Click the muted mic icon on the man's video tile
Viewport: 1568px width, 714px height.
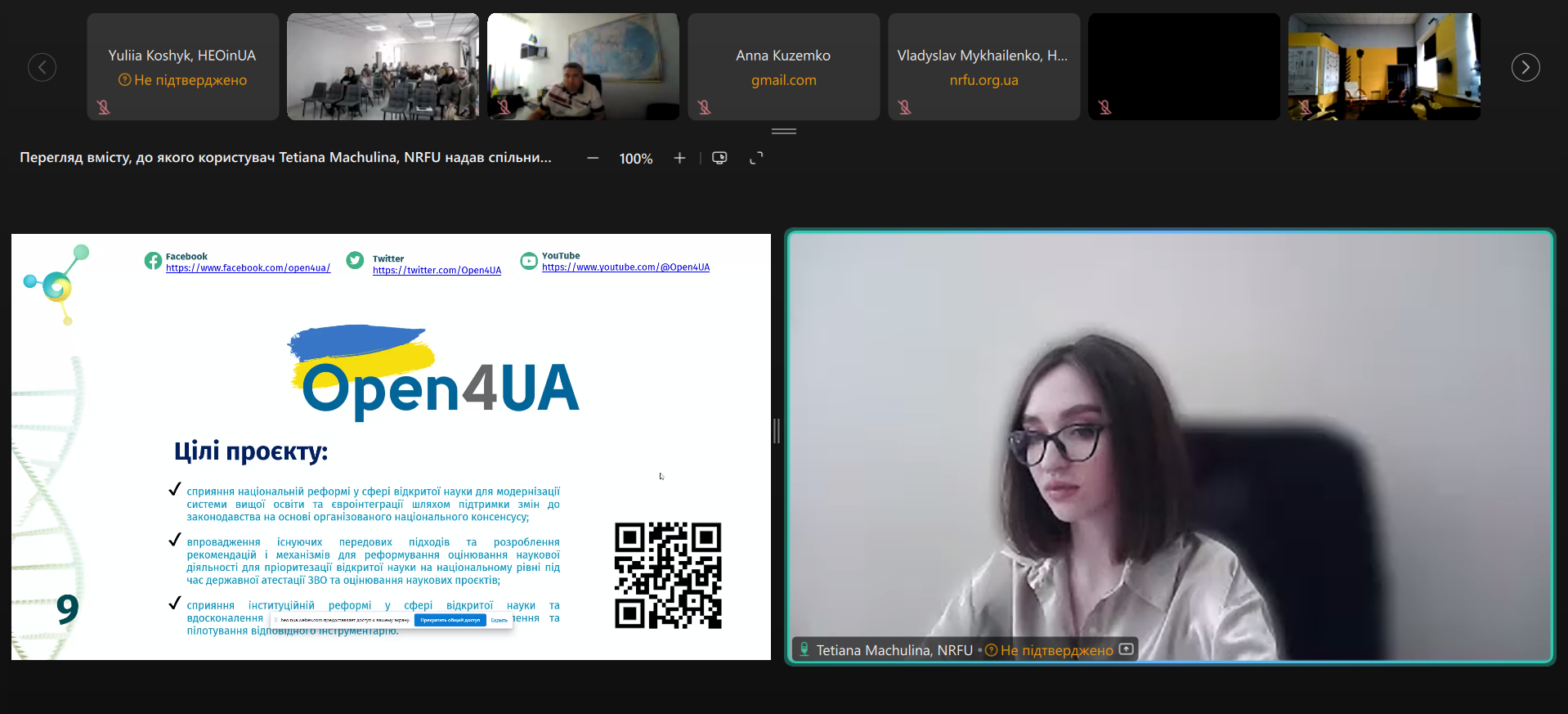(504, 107)
